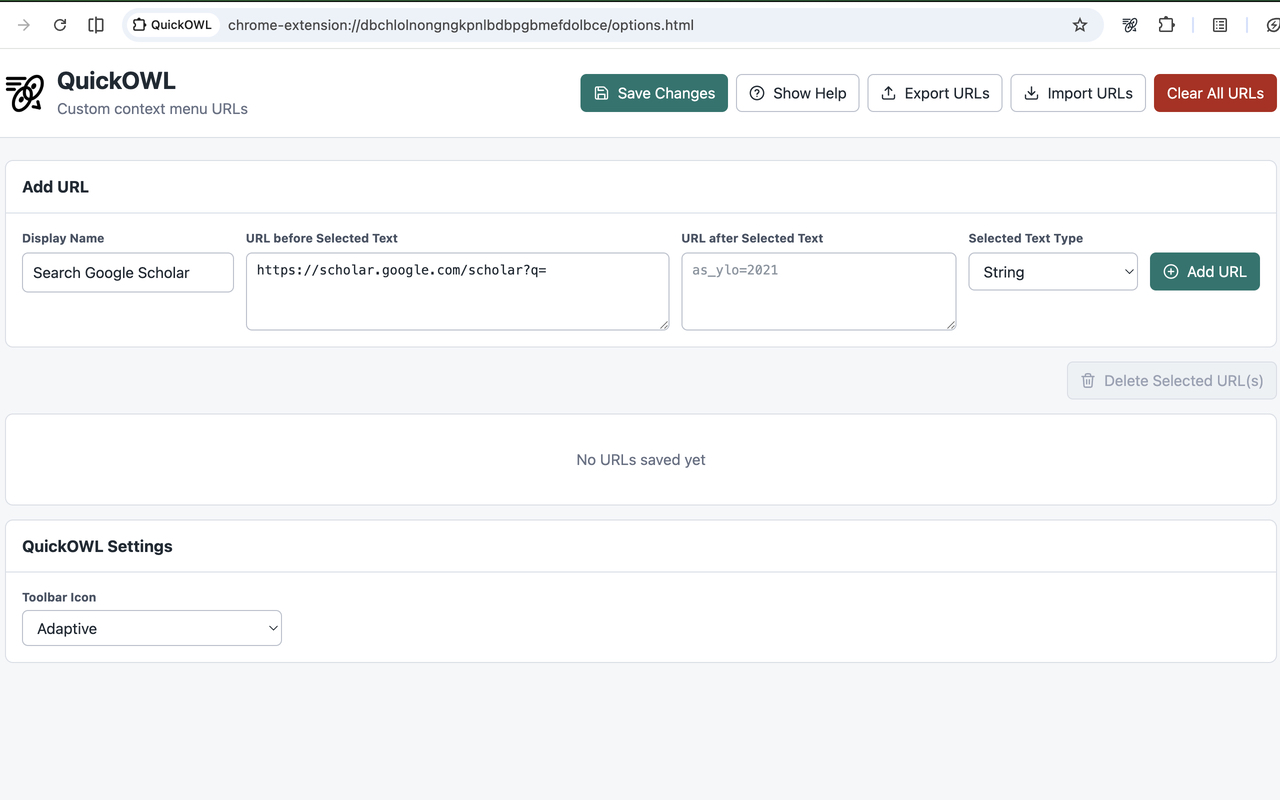1280x800 pixels.
Task: Click the 'No URLs saved yet' message
Action: coord(641,460)
